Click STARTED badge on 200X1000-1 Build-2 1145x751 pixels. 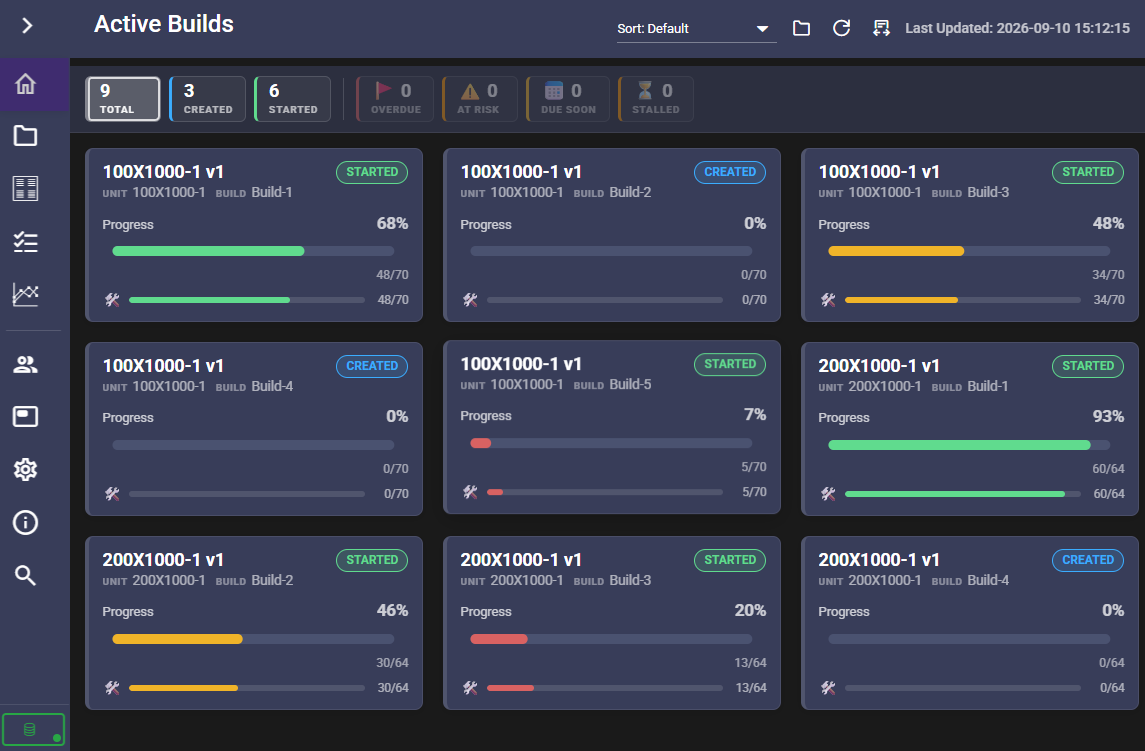(x=372, y=560)
